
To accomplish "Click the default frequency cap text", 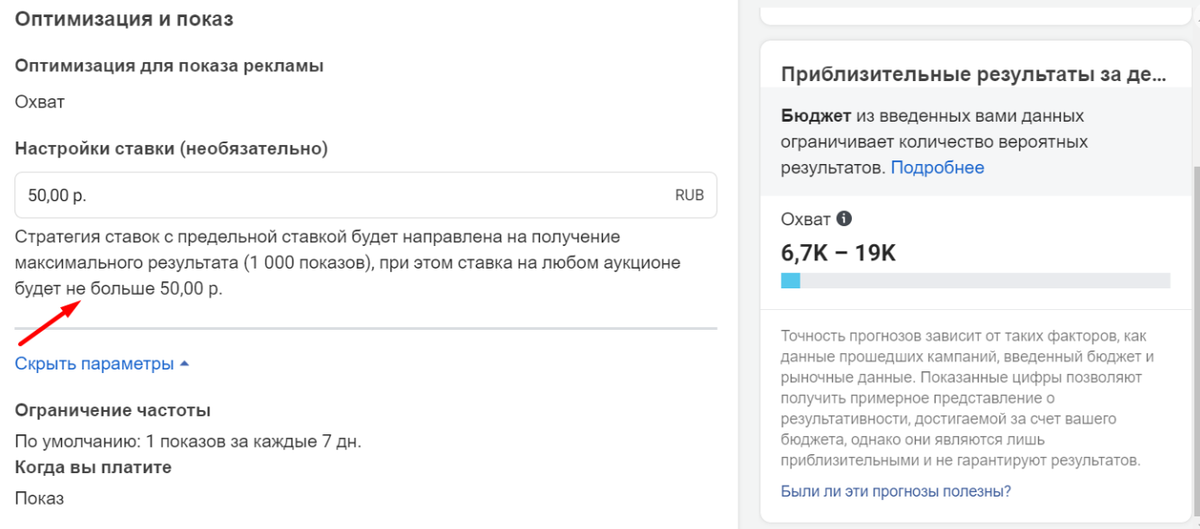I will coord(188,441).
